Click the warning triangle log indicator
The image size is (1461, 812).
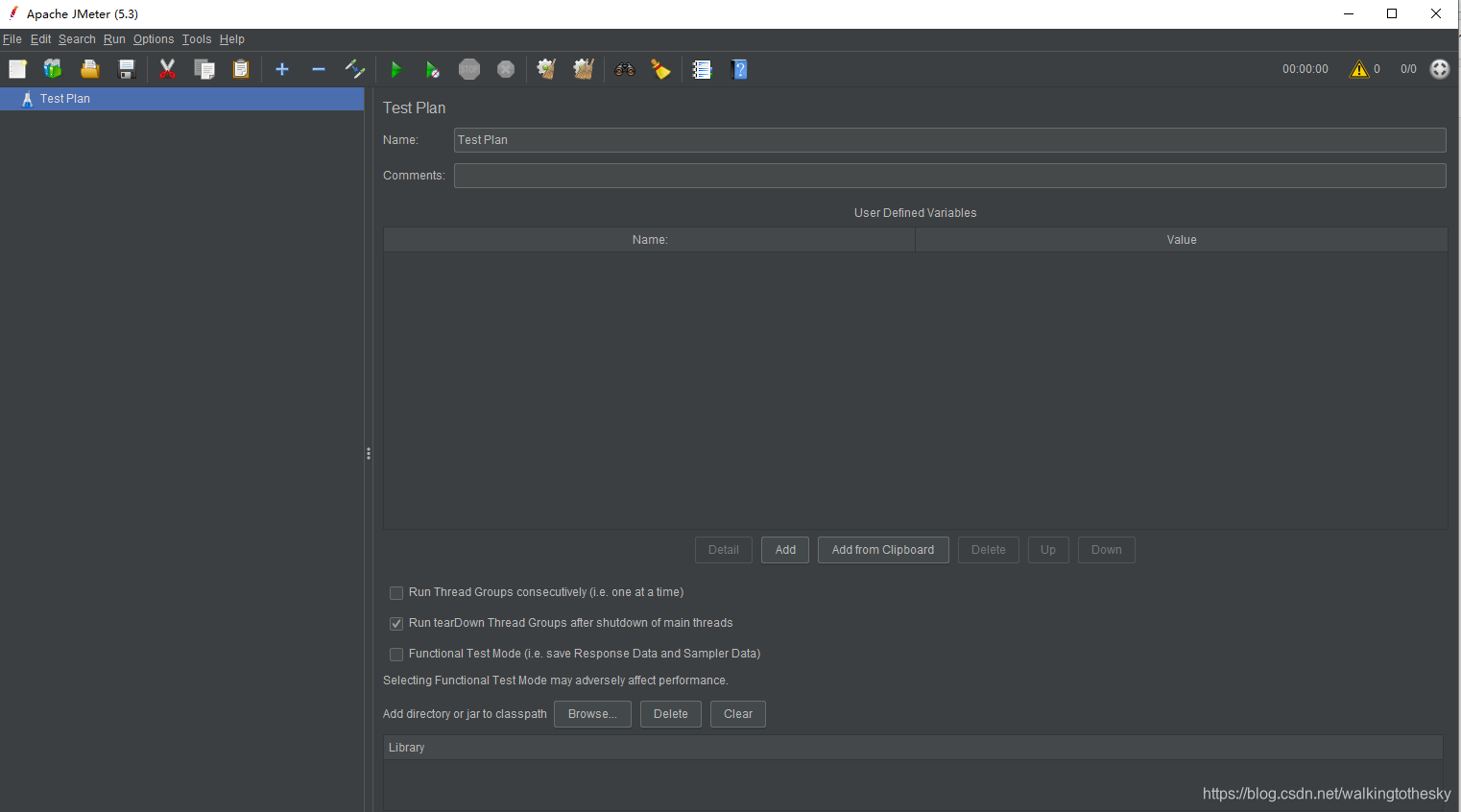tap(1359, 69)
